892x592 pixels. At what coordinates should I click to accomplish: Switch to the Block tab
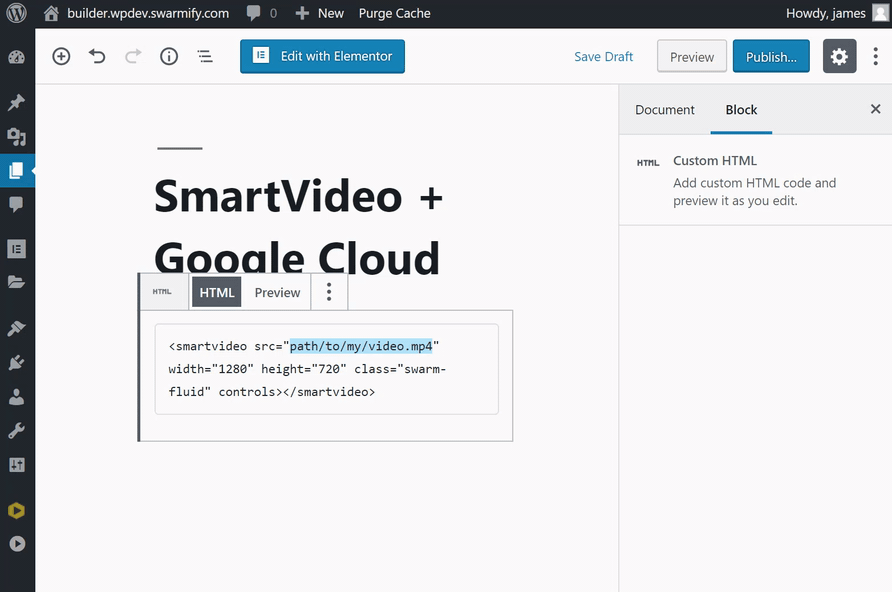click(x=741, y=110)
